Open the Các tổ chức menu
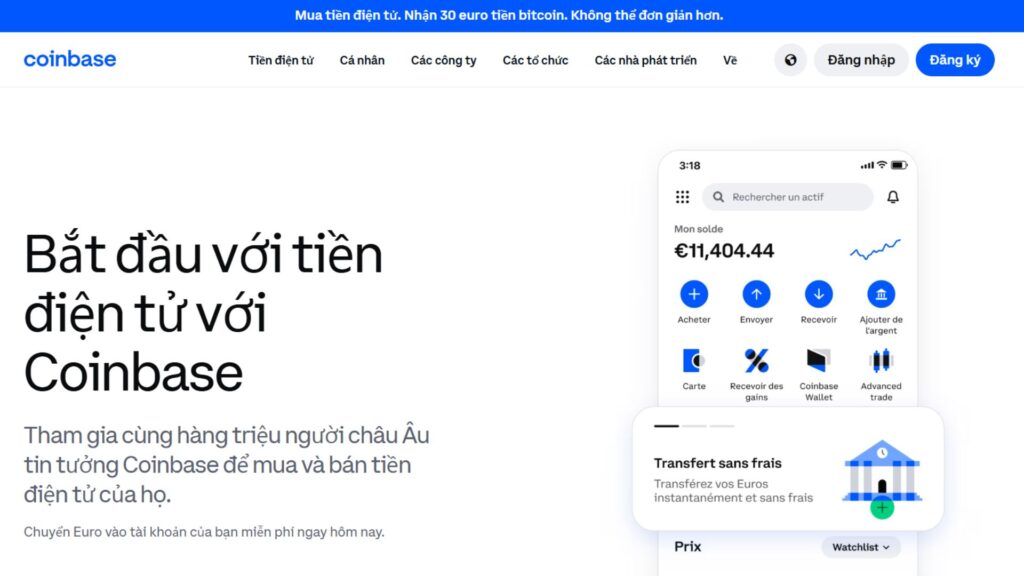This screenshot has height=576, width=1024. 536,60
